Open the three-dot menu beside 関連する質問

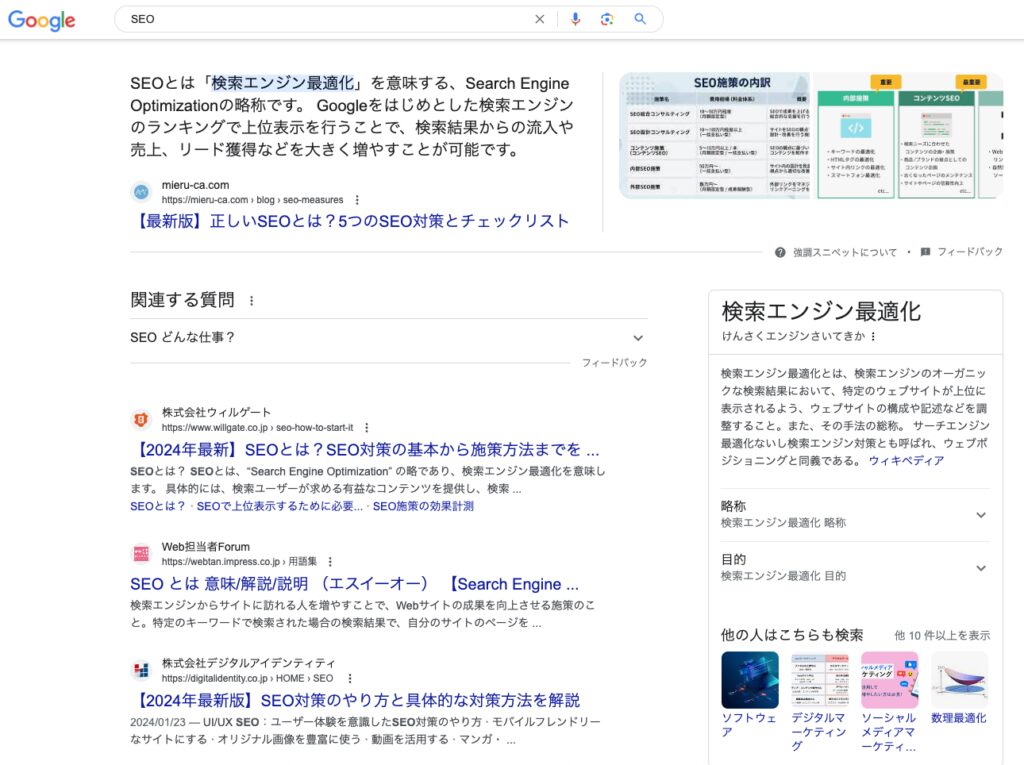click(x=251, y=301)
